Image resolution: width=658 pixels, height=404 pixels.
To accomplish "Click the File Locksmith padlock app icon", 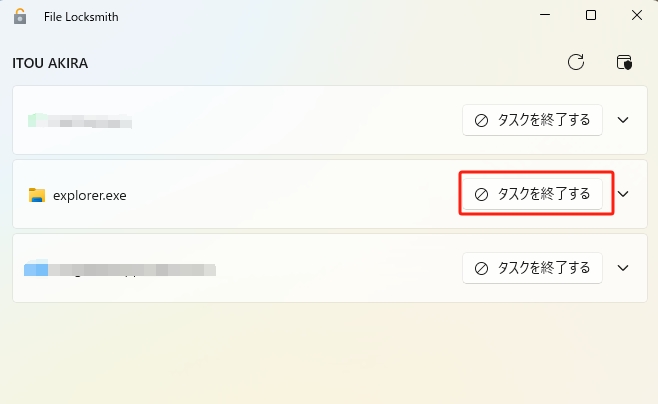I will click(x=19, y=15).
